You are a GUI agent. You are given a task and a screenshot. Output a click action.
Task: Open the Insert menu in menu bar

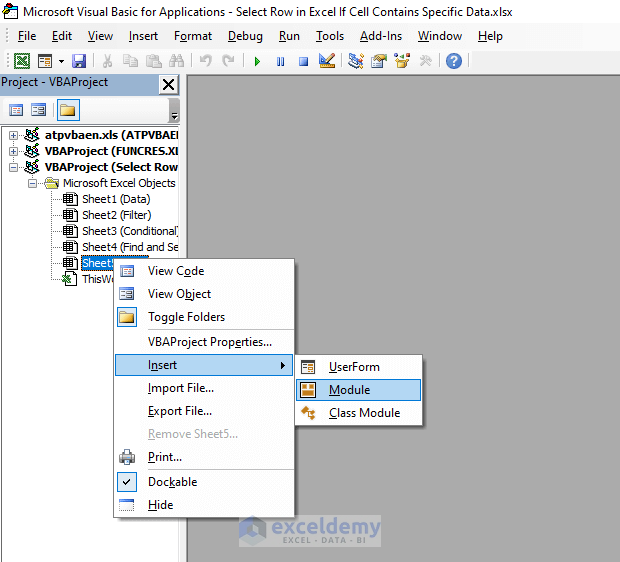pyautogui.click(x=143, y=36)
